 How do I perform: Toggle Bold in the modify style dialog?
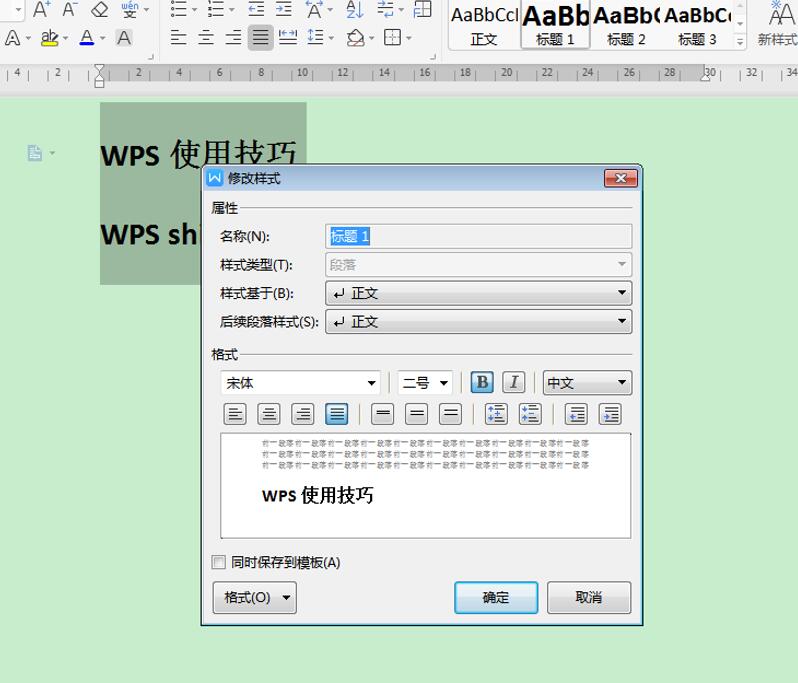pos(482,382)
